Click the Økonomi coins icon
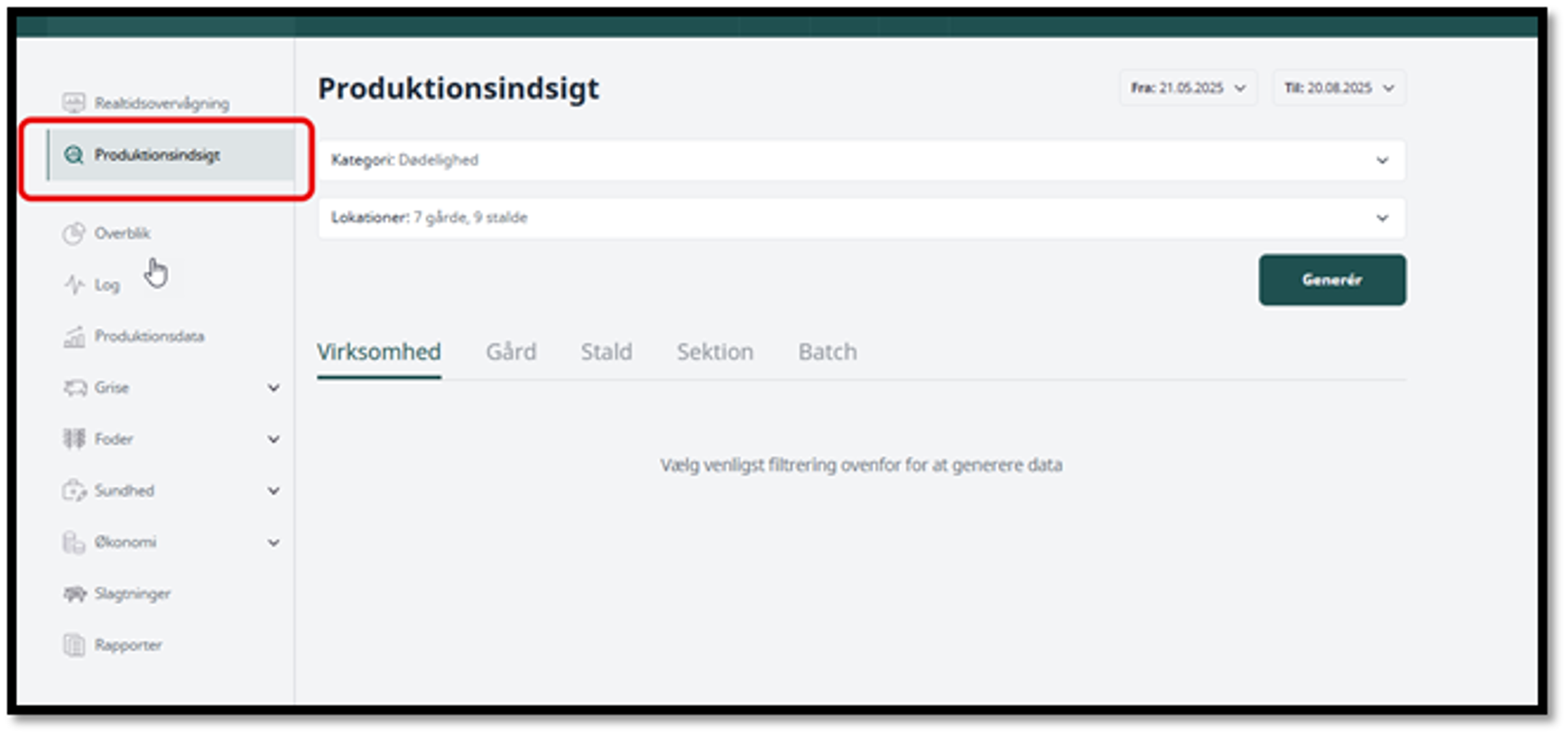Viewport: 1568px width, 736px height. (x=74, y=543)
